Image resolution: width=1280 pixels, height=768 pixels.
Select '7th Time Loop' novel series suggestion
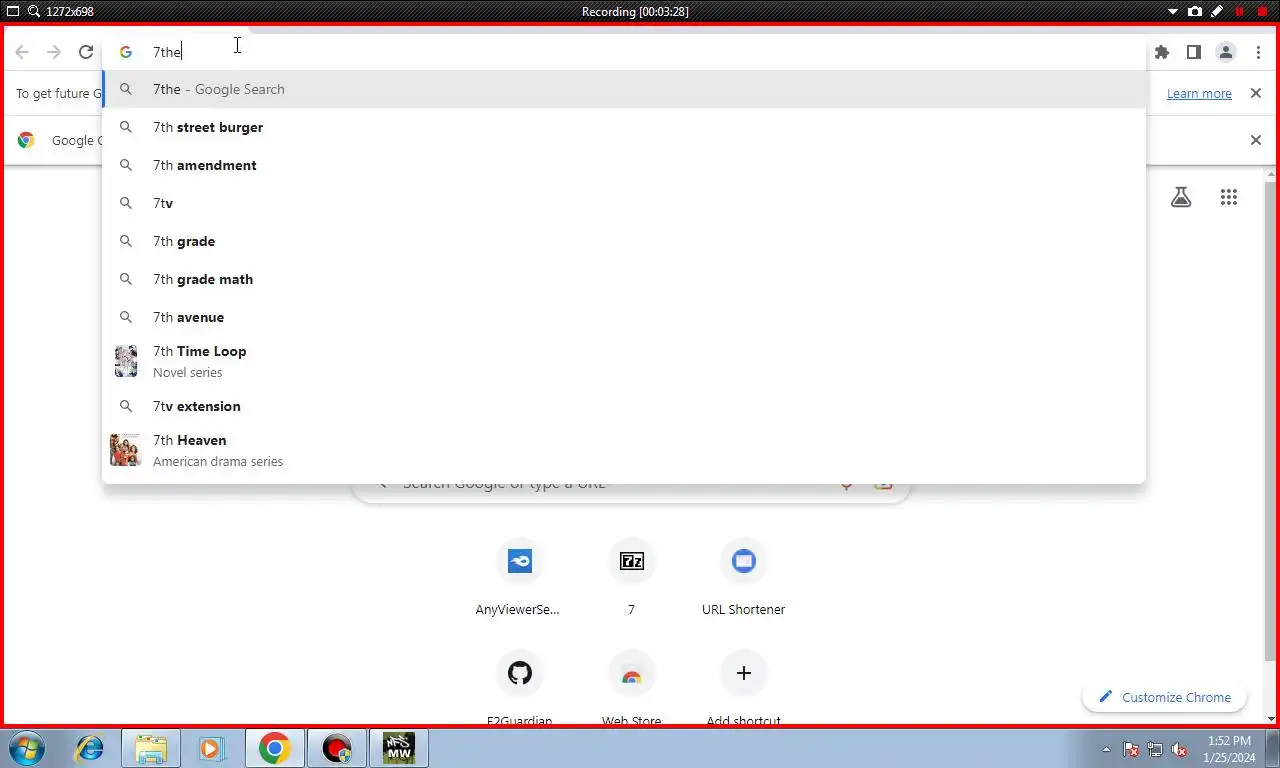[x=624, y=361]
